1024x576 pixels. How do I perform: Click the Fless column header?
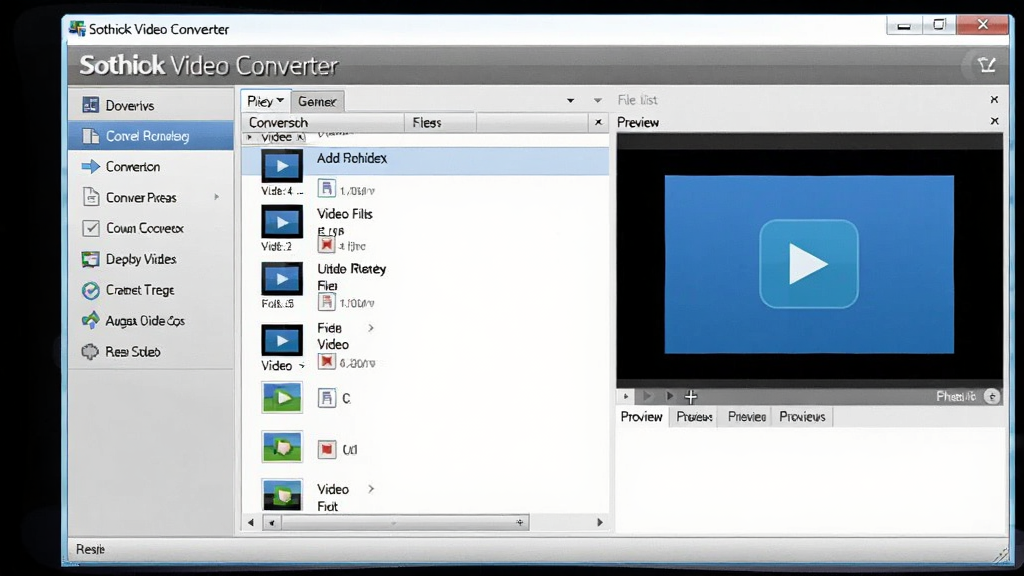(x=440, y=122)
